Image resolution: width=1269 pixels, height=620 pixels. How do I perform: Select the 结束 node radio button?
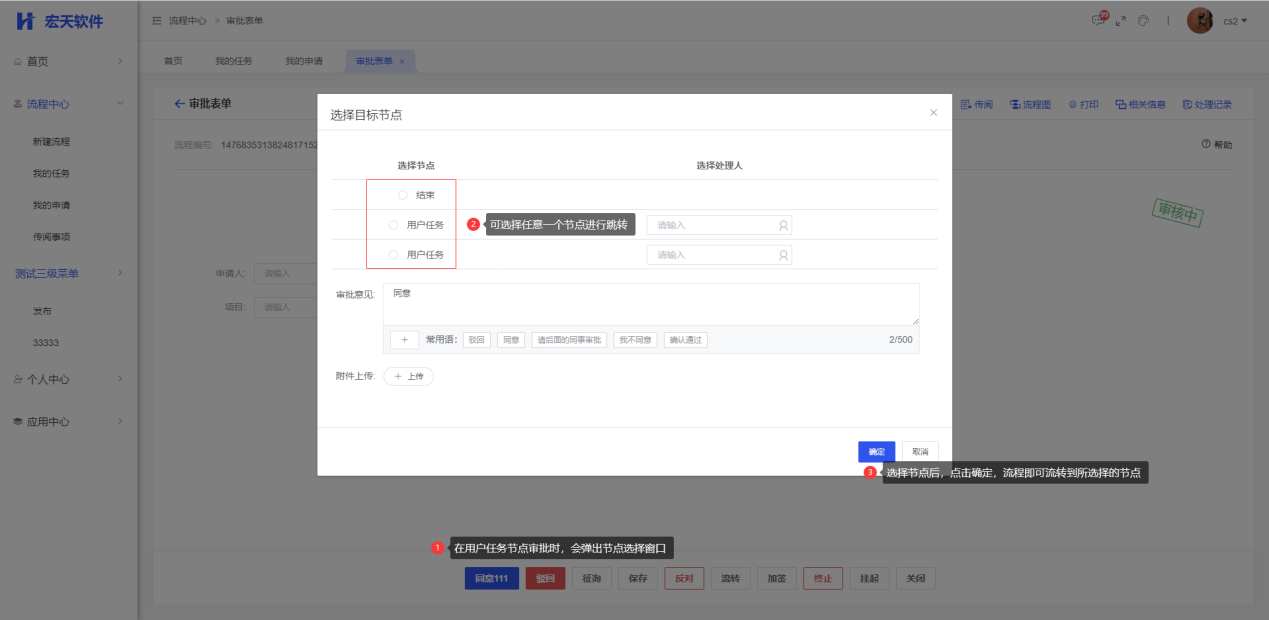(403, 195)
